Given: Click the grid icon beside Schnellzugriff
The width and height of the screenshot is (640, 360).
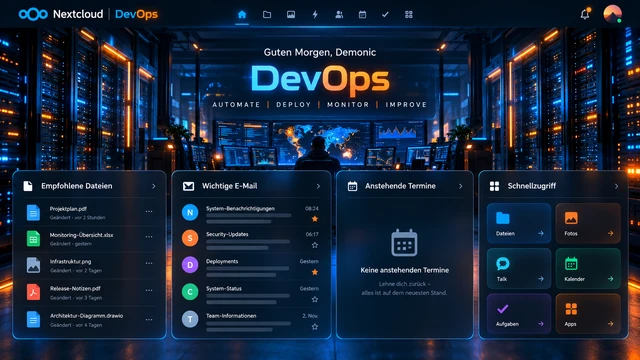Looking at the screenshot, I should 494,186.
